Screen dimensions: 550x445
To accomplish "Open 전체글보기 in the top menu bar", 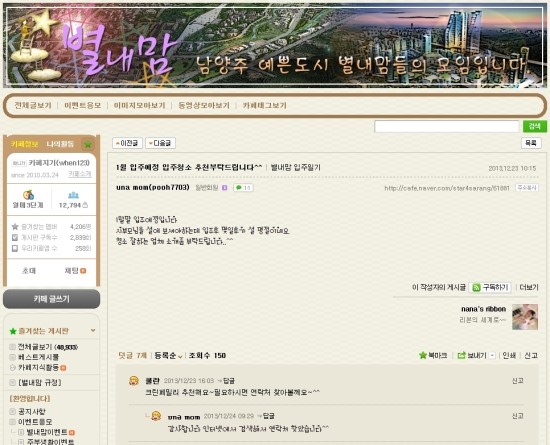I will [x=33, y=105].
